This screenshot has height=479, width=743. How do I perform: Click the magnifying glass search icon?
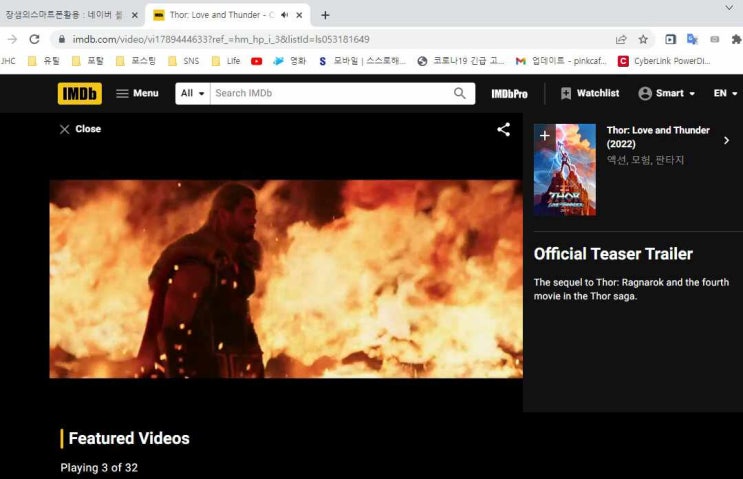pos(460,93)
